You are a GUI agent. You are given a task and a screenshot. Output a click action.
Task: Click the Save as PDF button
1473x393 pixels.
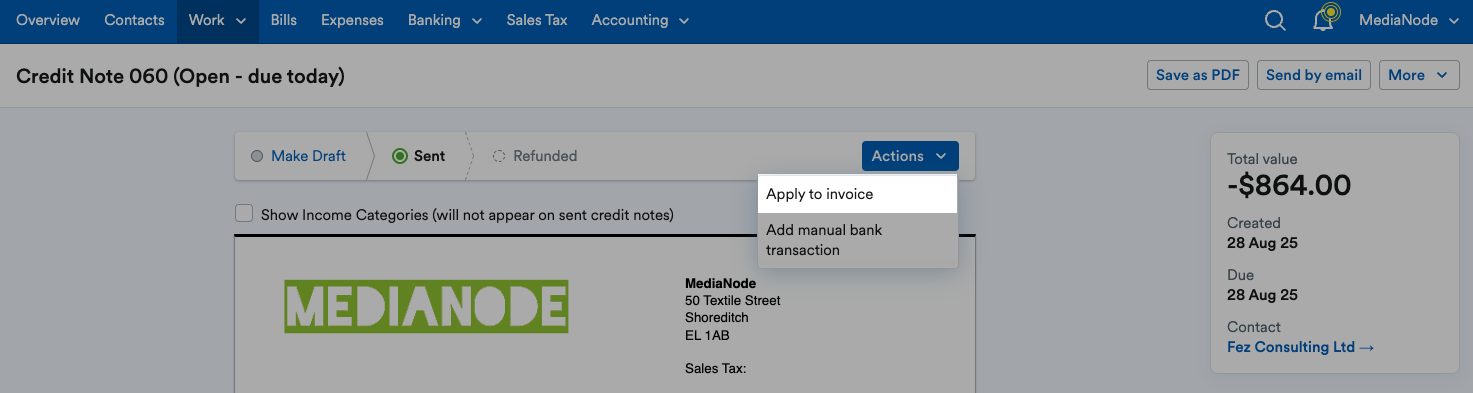tap(1198, 75)
